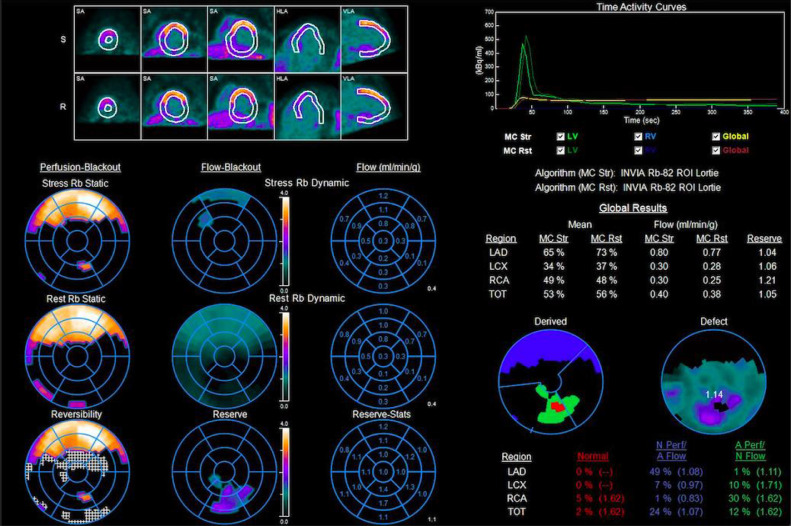
Task: Click the Region column header in Global Results
Action: pyautogui.click(x=500, y=239)
